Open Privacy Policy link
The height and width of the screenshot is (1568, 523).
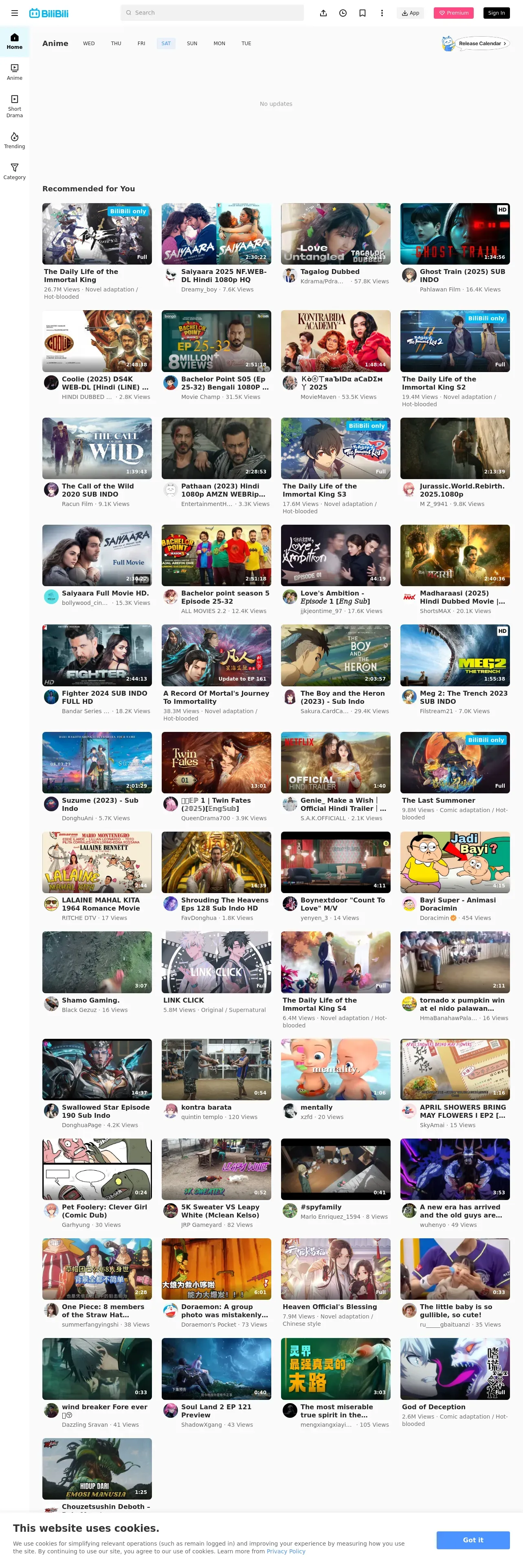pyautogui.click(x=286, y=1551)
